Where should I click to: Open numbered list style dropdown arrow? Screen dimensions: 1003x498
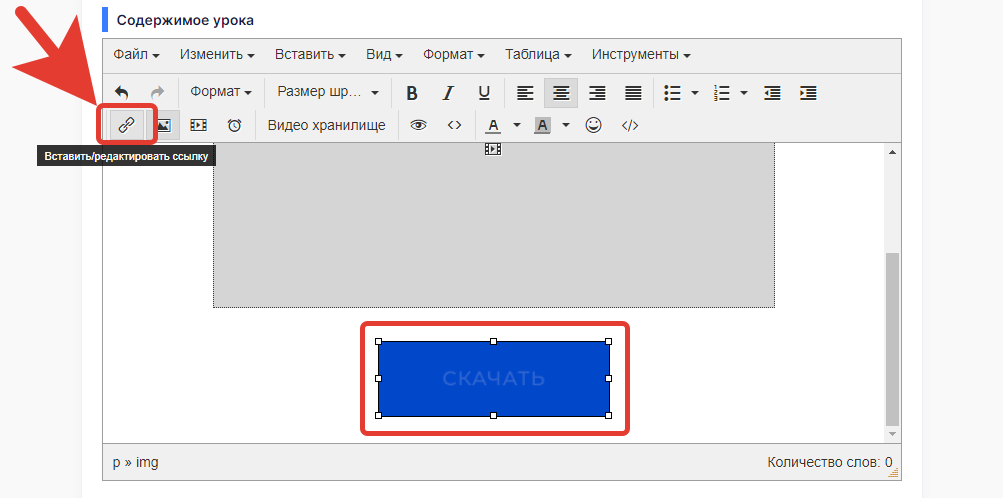[744, 93]
